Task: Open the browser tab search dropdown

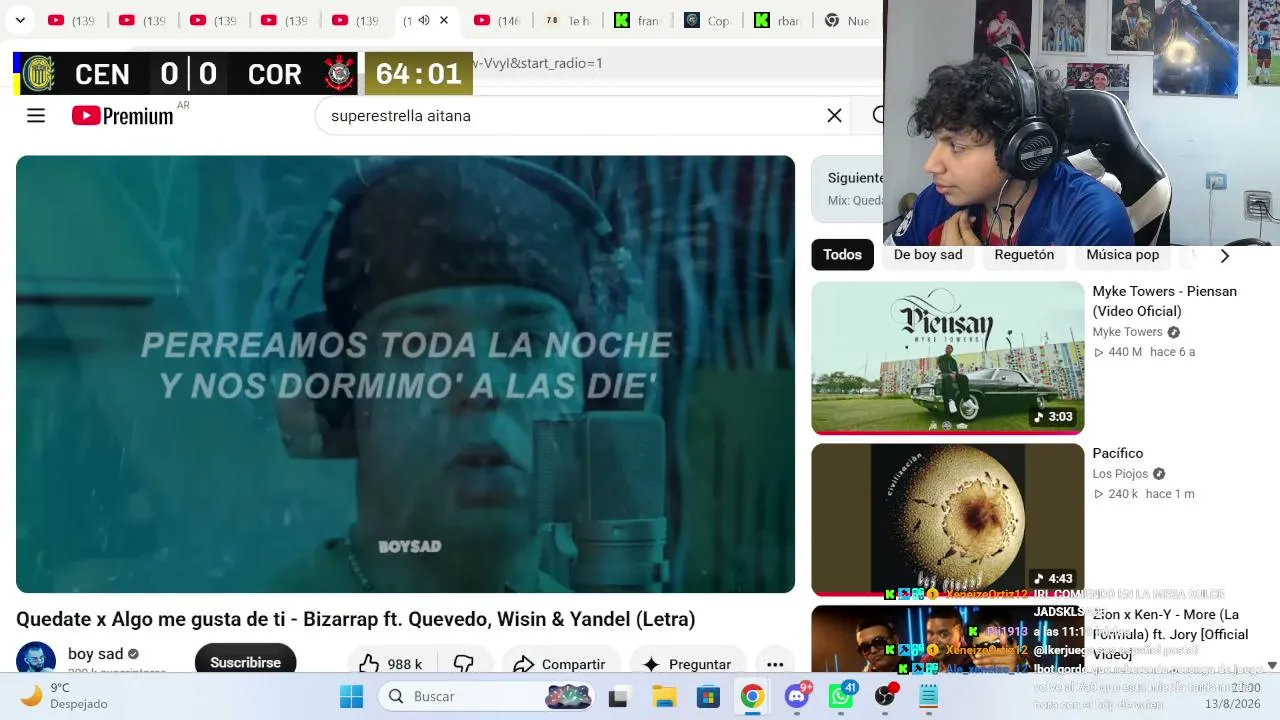Action: click(20, 20)
